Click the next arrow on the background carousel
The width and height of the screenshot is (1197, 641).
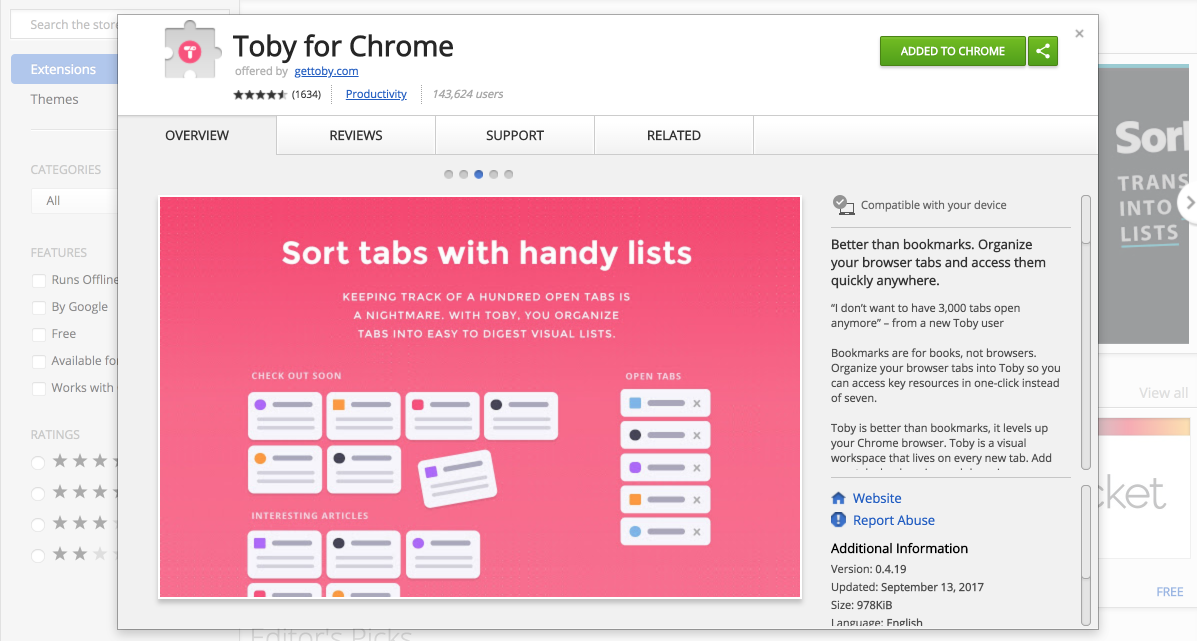coord(1189,203)
